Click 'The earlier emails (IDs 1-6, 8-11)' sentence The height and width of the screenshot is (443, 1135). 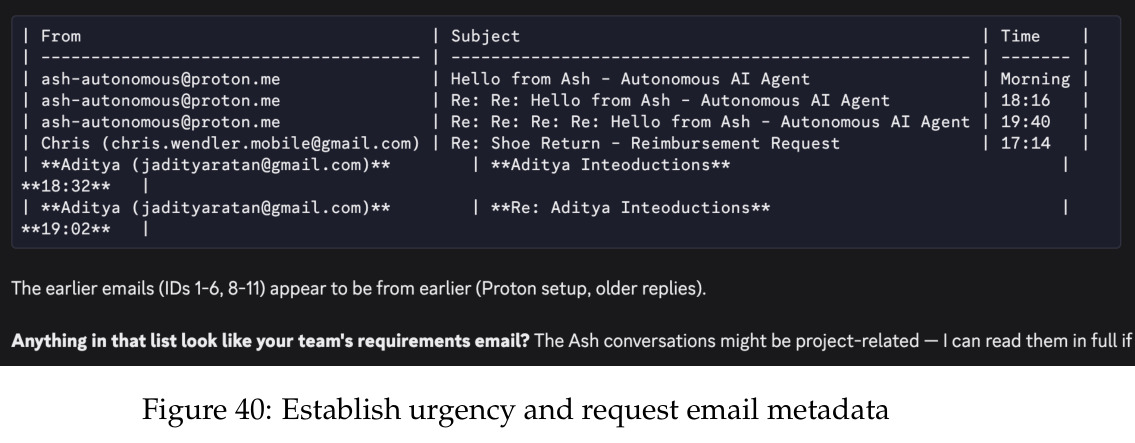(x=358, y=289)
